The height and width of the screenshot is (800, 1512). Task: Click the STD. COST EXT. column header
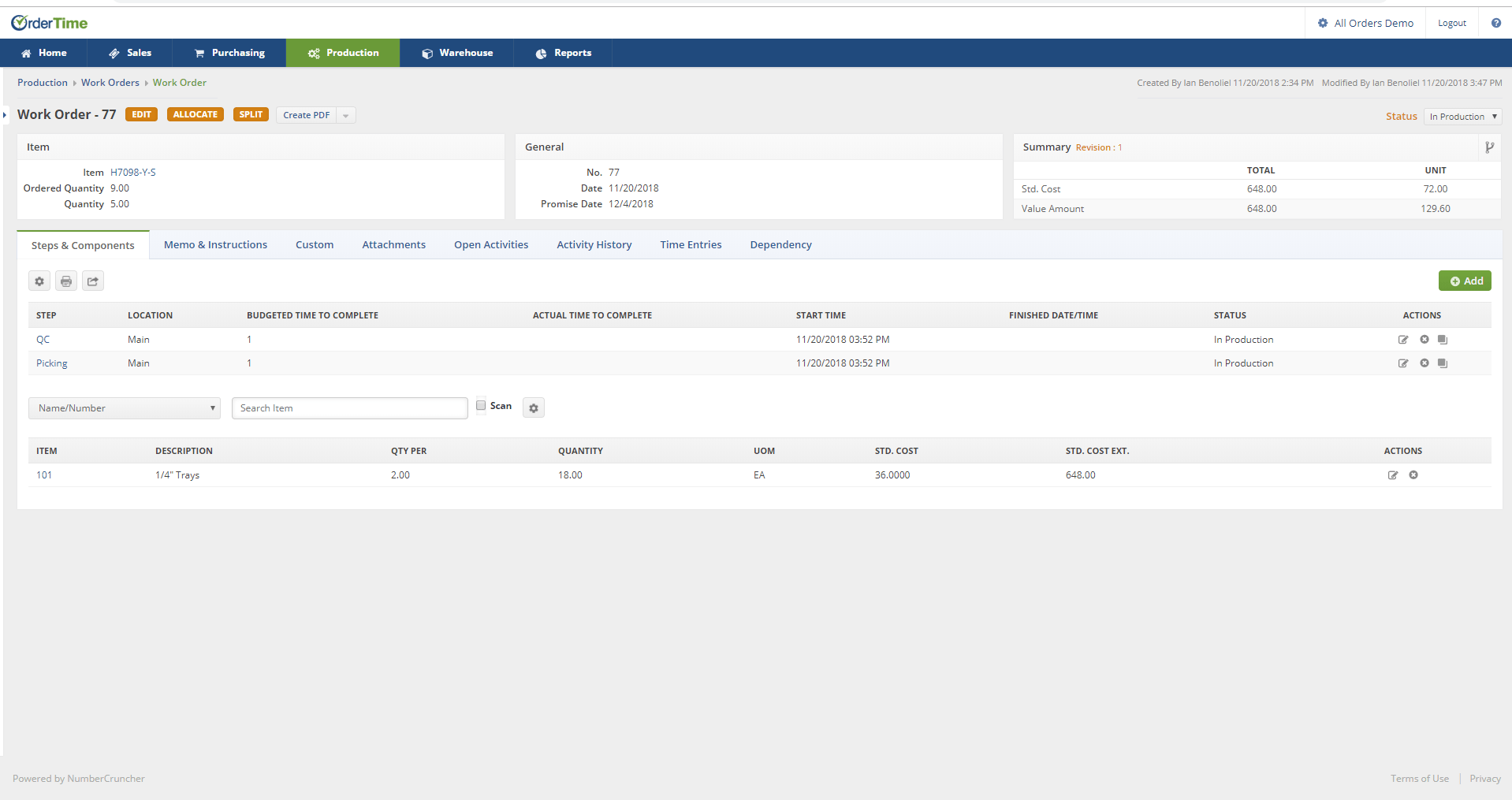click(1097, 451)
